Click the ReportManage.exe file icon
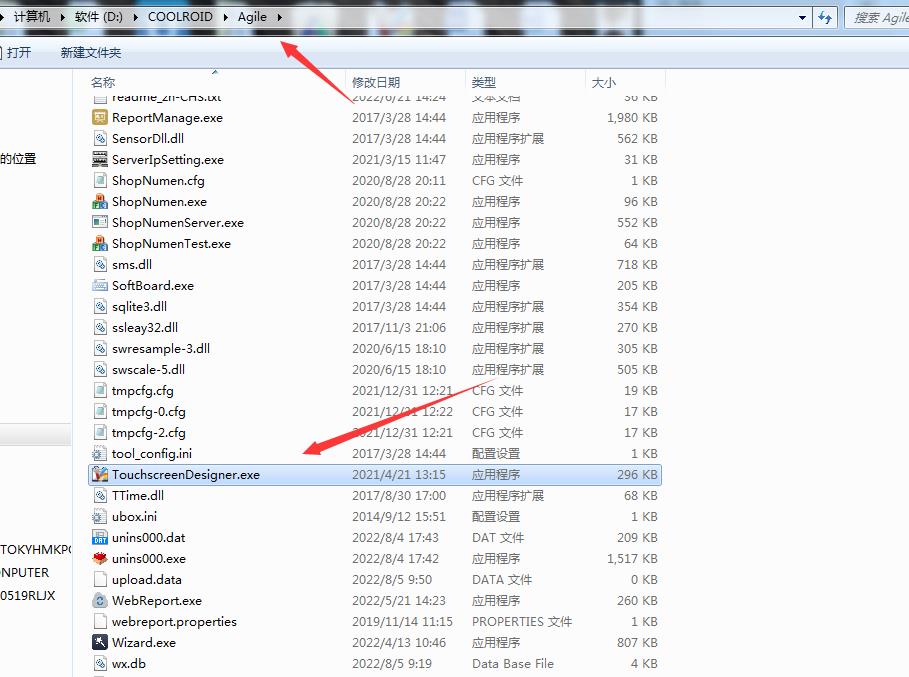Screen dimensions: 909x677 coord(100,118)
